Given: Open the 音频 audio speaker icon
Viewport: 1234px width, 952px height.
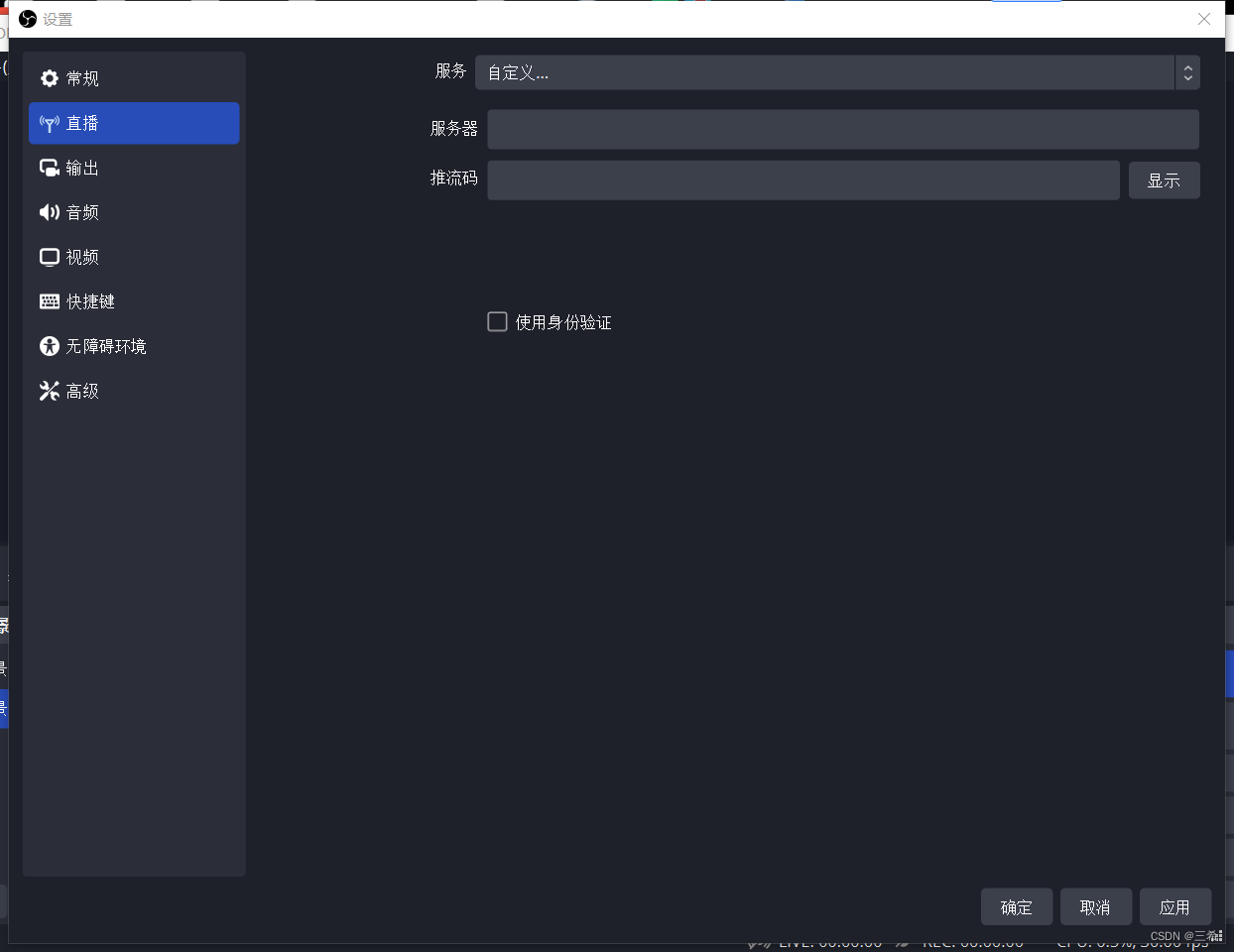Looking at the screenshot, I should [x=50, y=212].
